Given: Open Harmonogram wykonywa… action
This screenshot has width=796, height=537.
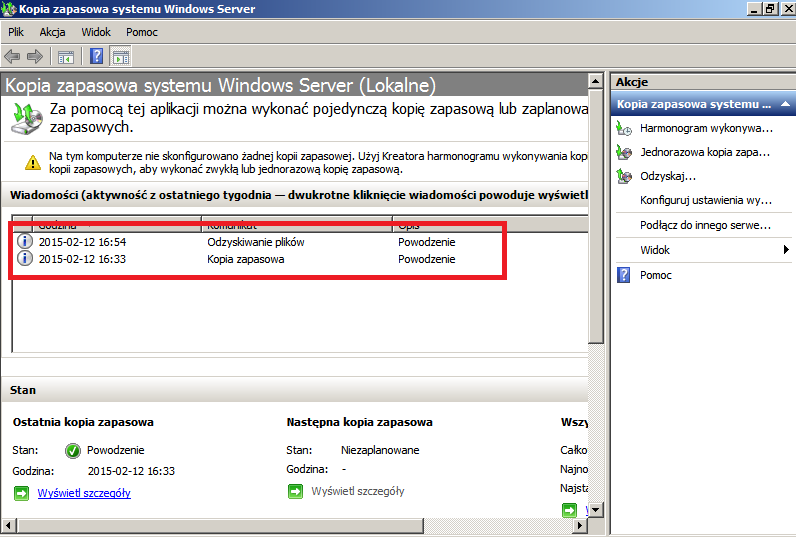Looking at the screenshot, I should 706,128.
